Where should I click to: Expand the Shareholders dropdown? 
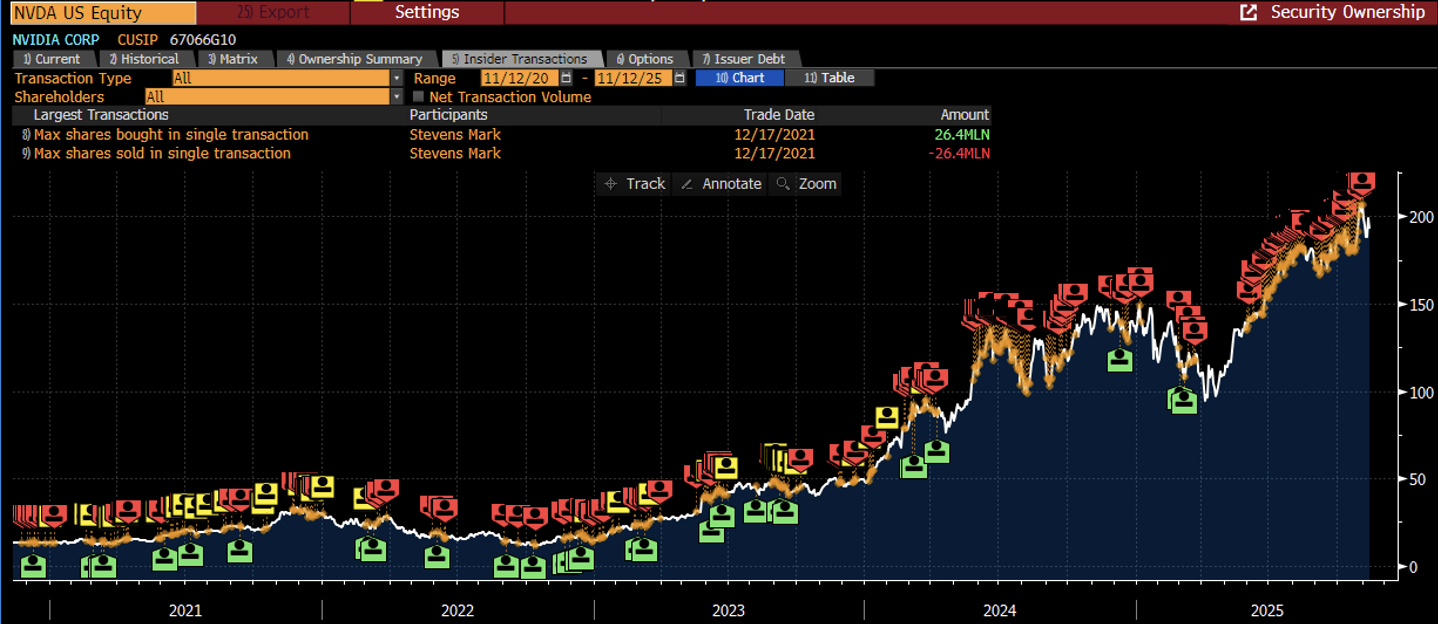point(396,97)
